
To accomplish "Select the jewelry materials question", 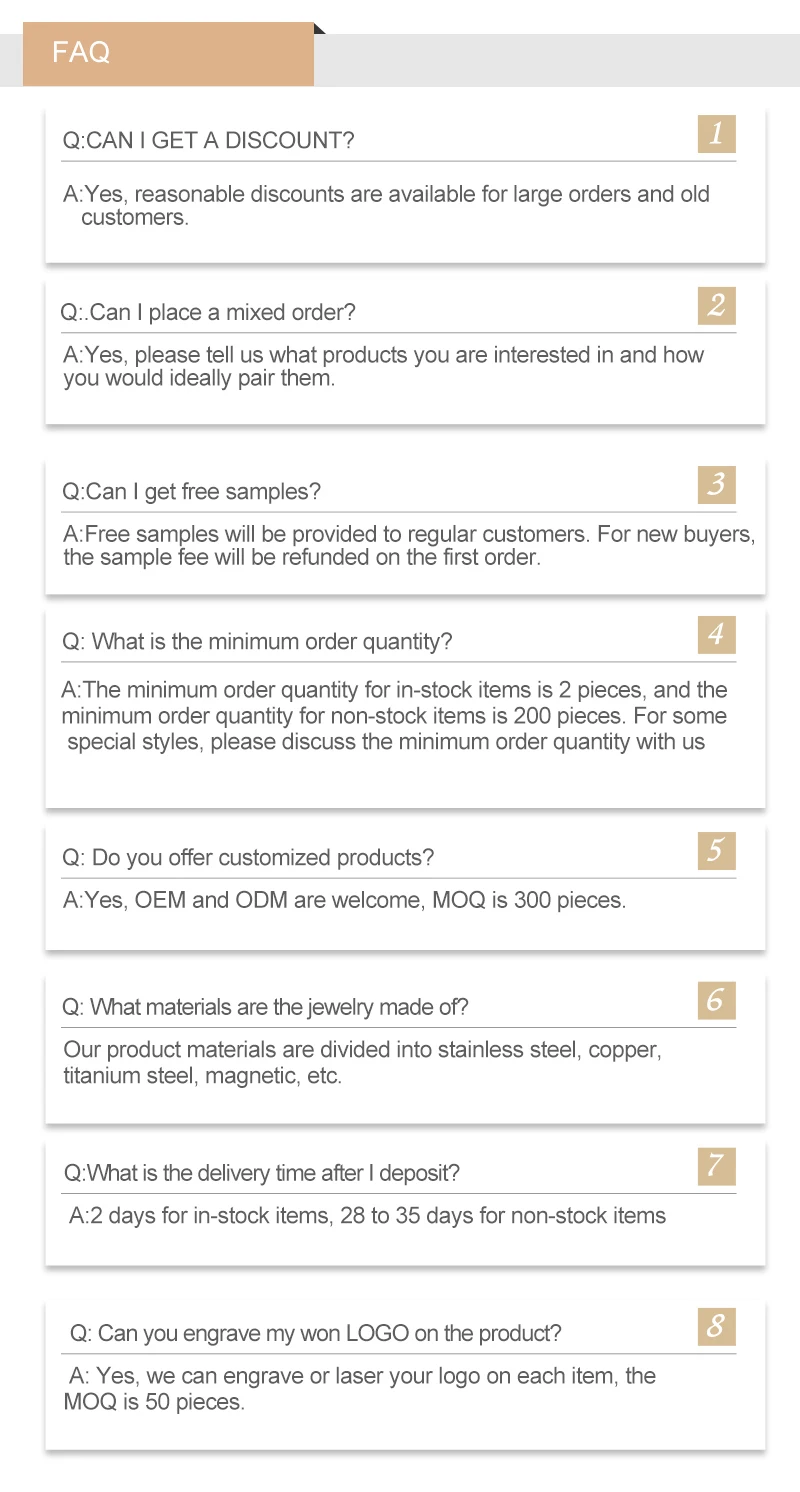I will pos(265,1007).
